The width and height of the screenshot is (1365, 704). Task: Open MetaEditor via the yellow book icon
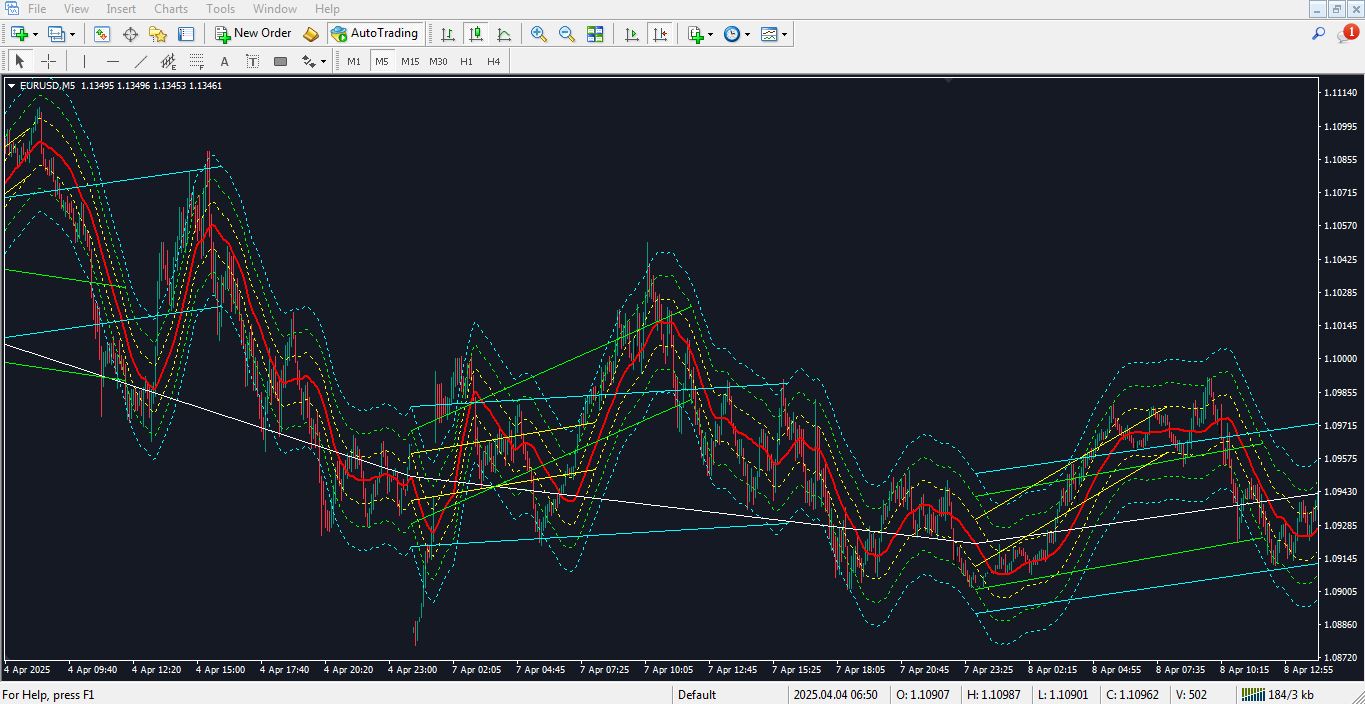(310, 33)
